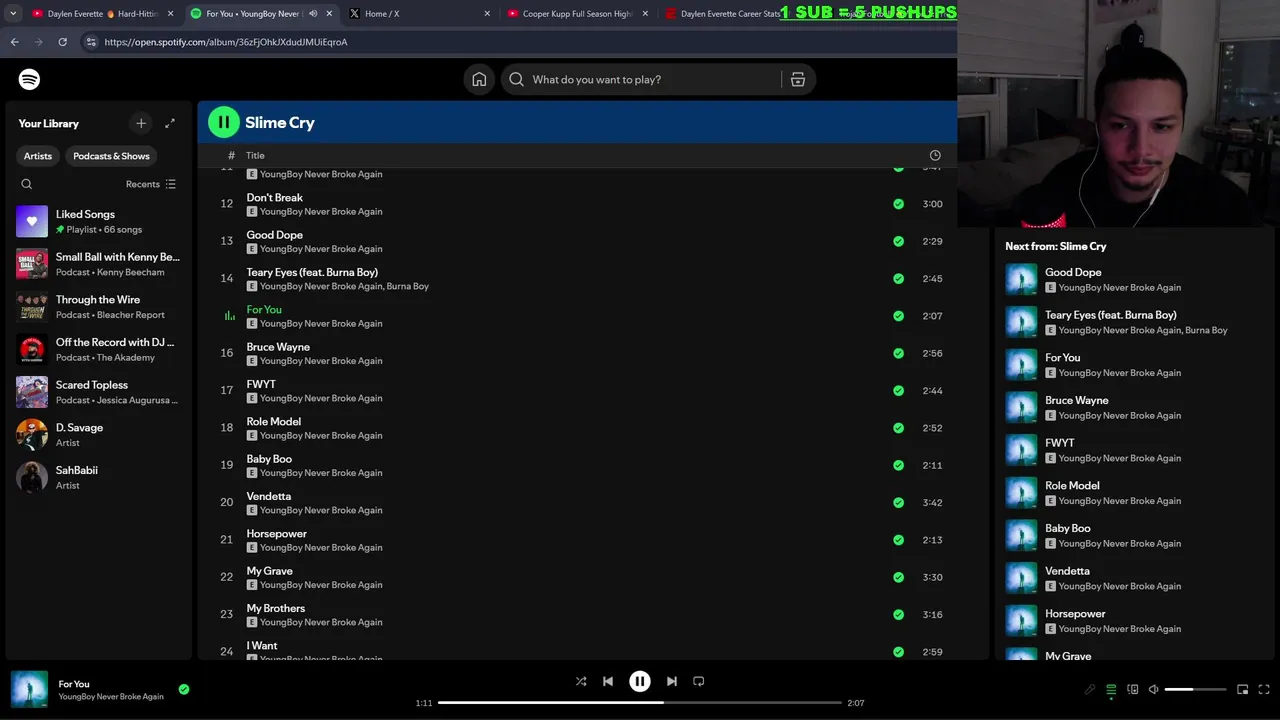
Task: Click now-playing album cover thumbnail
Action: [29, 689]
